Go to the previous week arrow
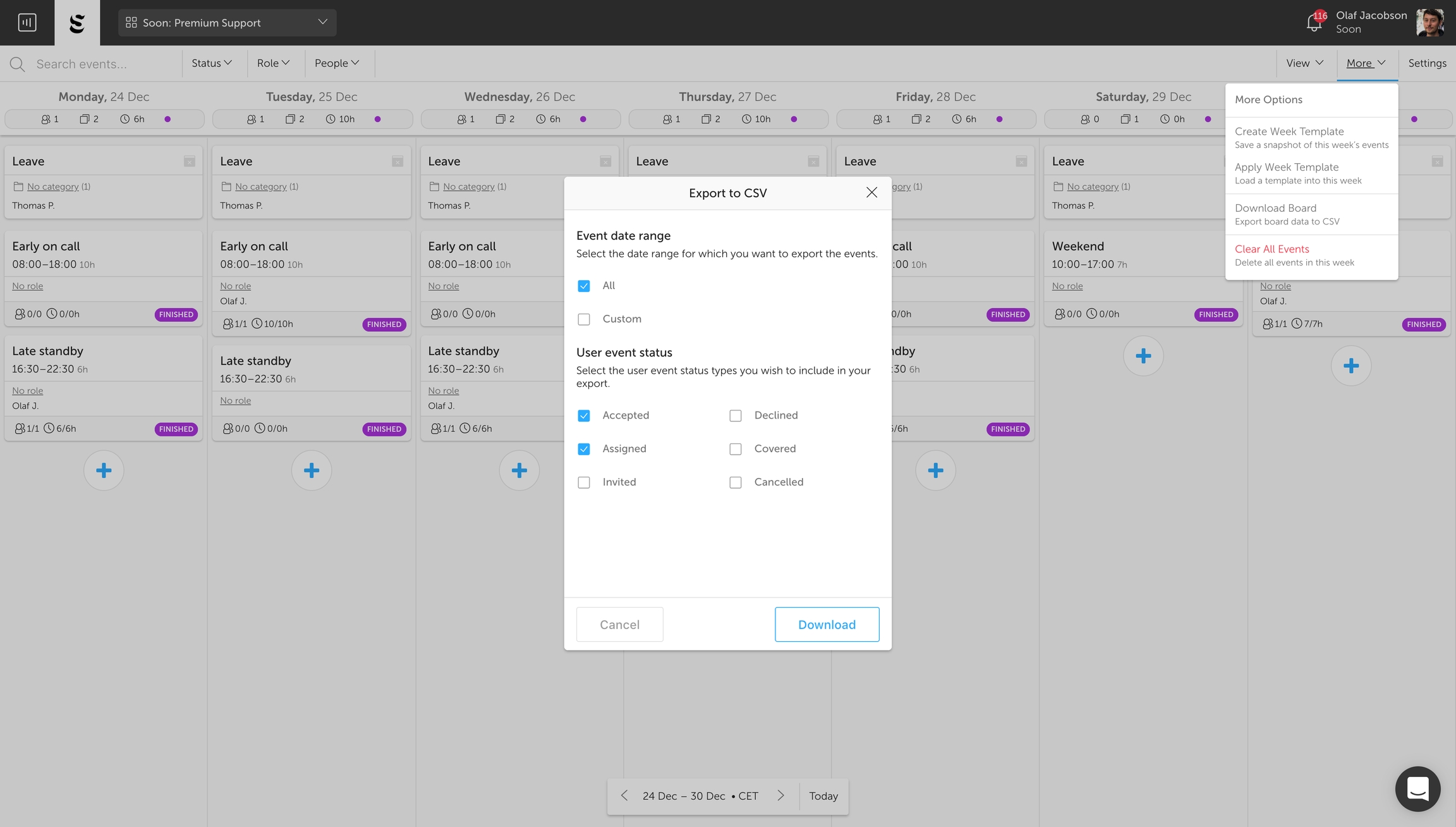The image size is (1456, 827). [624, 795]
